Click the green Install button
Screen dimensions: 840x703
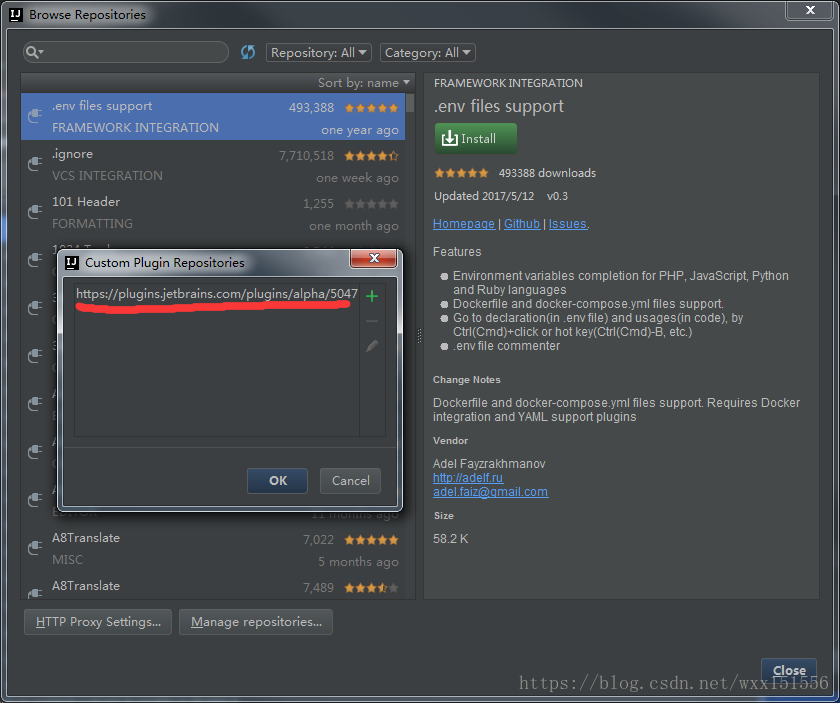point(476,139)
